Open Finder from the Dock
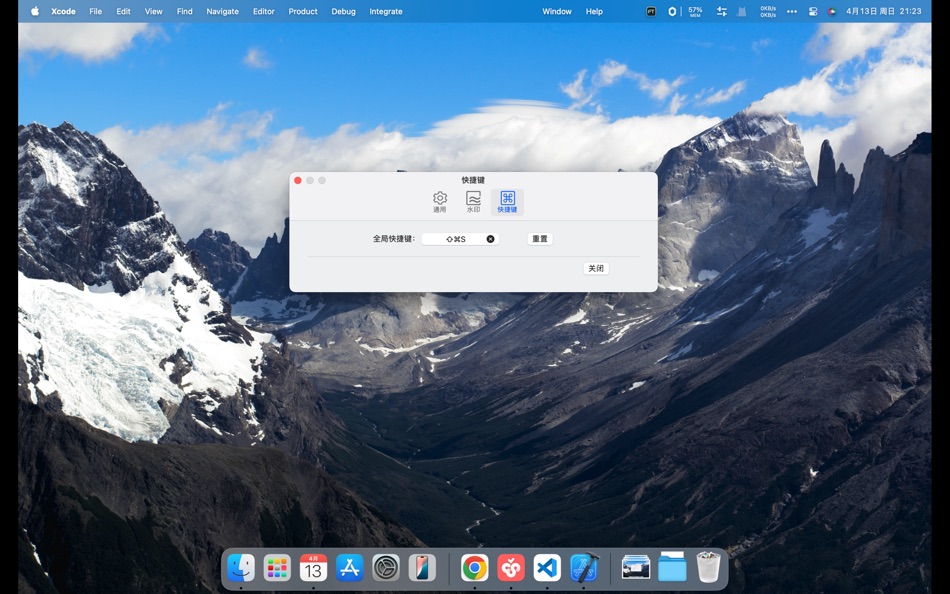Screen dimensions: 950x594 241,567
